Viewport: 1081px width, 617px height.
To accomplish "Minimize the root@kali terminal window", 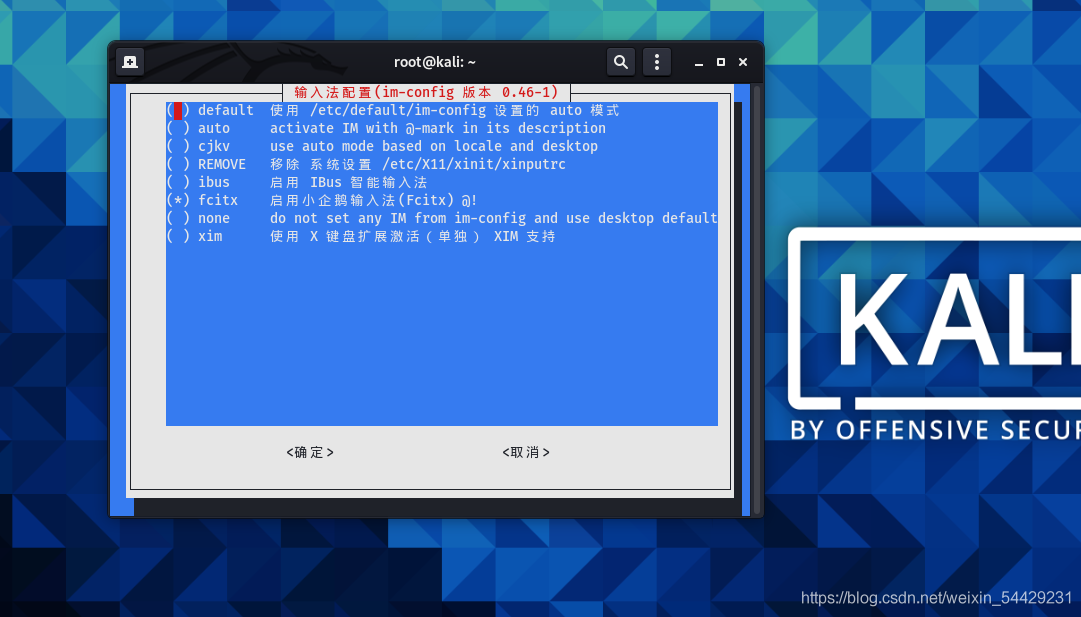I will tap(698, 62).
